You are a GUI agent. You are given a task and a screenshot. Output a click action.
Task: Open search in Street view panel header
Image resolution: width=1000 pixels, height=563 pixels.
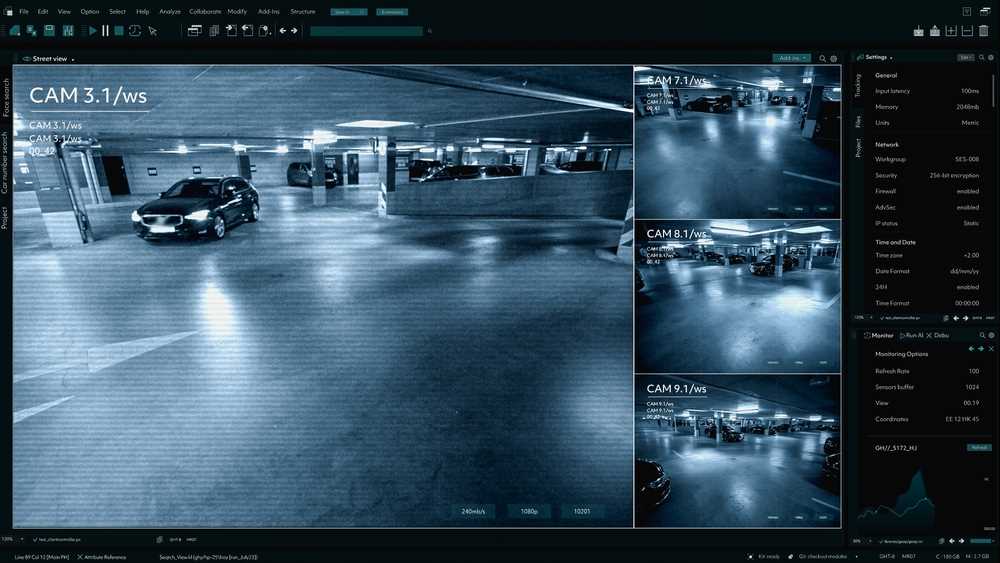(823, 59)
